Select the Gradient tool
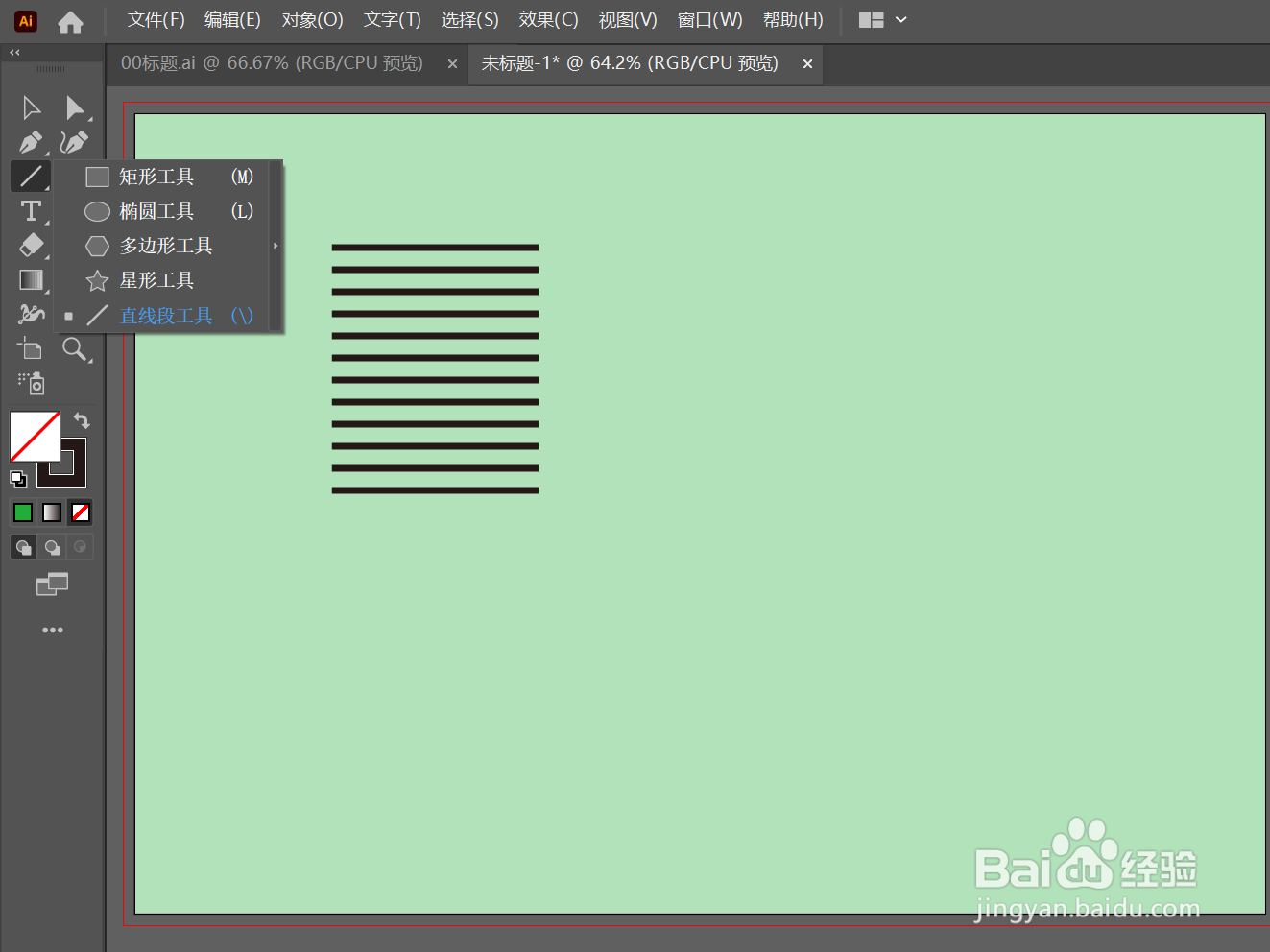 31,280
